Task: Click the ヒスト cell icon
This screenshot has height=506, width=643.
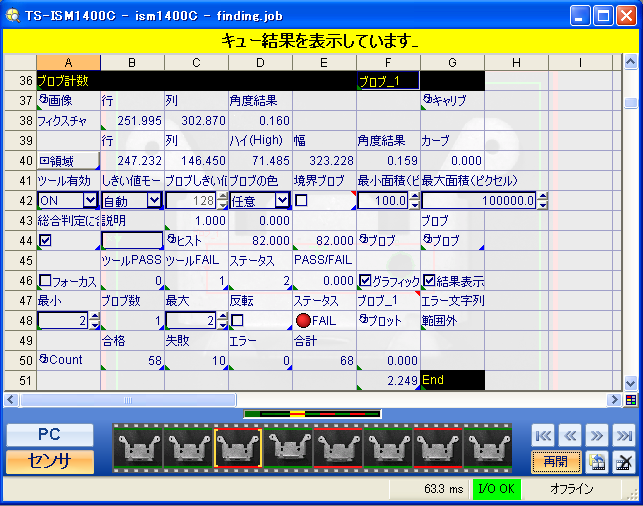Action: [171, 240]
